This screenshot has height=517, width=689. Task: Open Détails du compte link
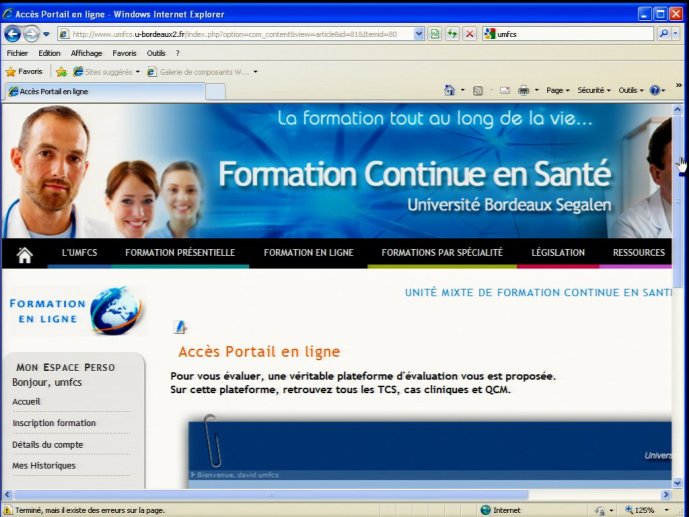tap(47, 445)
